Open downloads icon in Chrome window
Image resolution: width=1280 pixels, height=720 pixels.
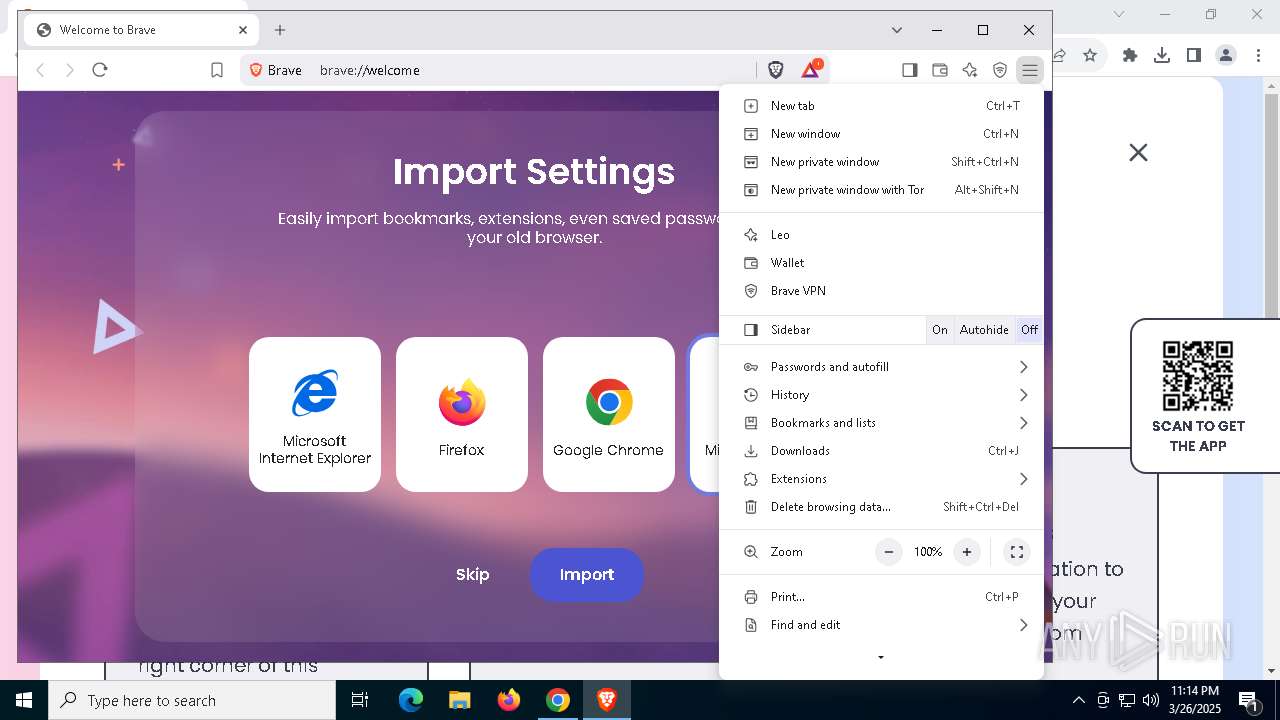(x=1162, y=55)
